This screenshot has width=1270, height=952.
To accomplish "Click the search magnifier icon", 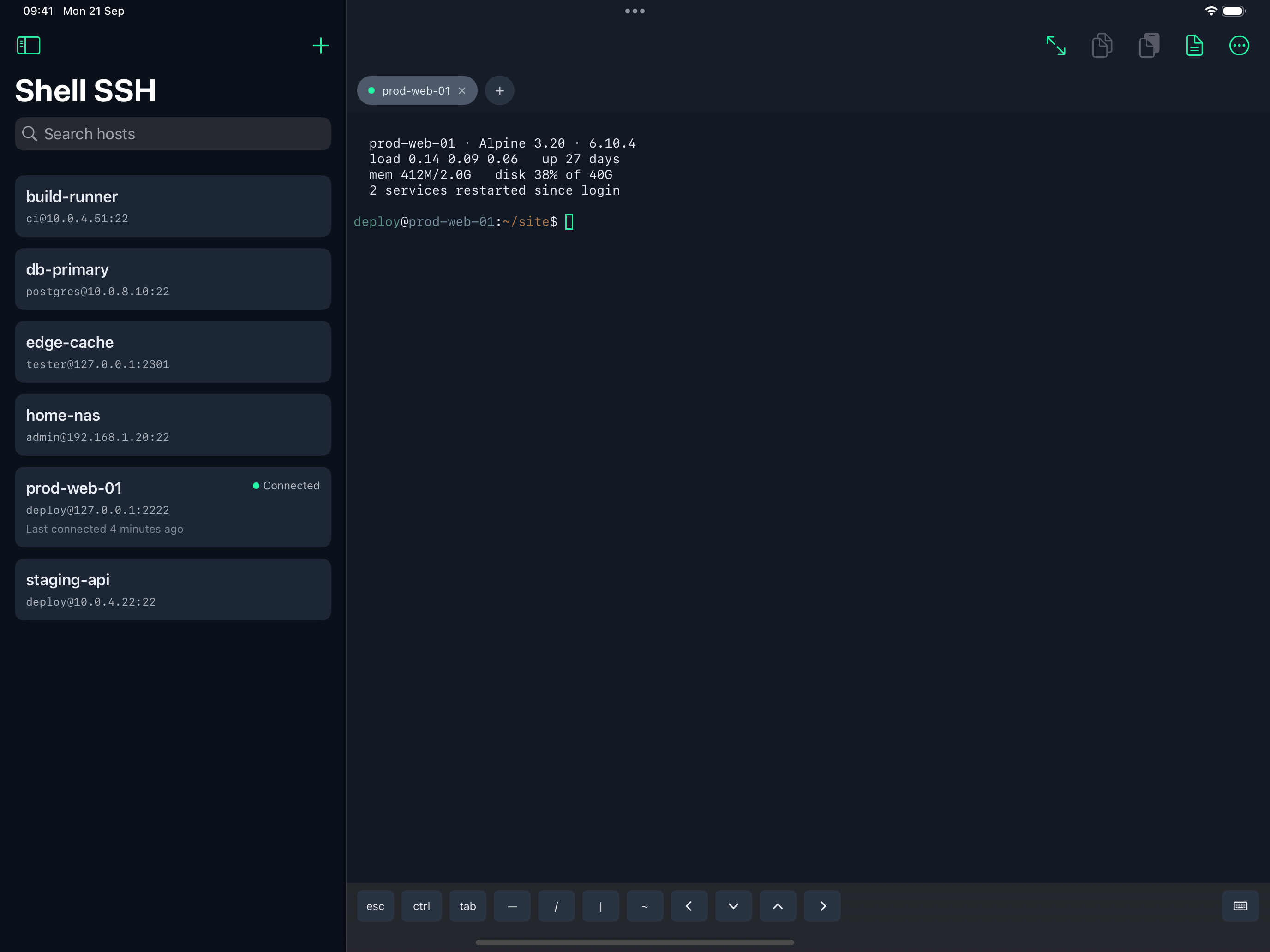I will pos(29,134).
